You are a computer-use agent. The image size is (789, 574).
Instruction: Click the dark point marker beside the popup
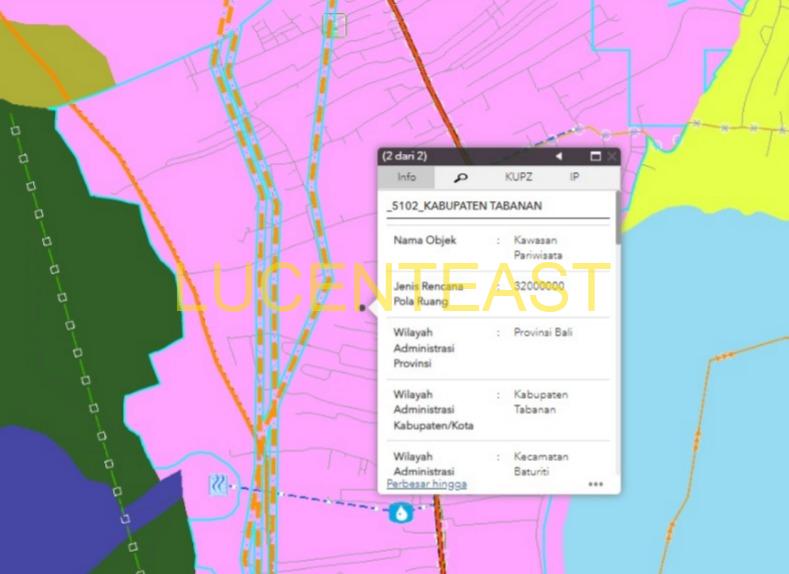click(362, 307)
